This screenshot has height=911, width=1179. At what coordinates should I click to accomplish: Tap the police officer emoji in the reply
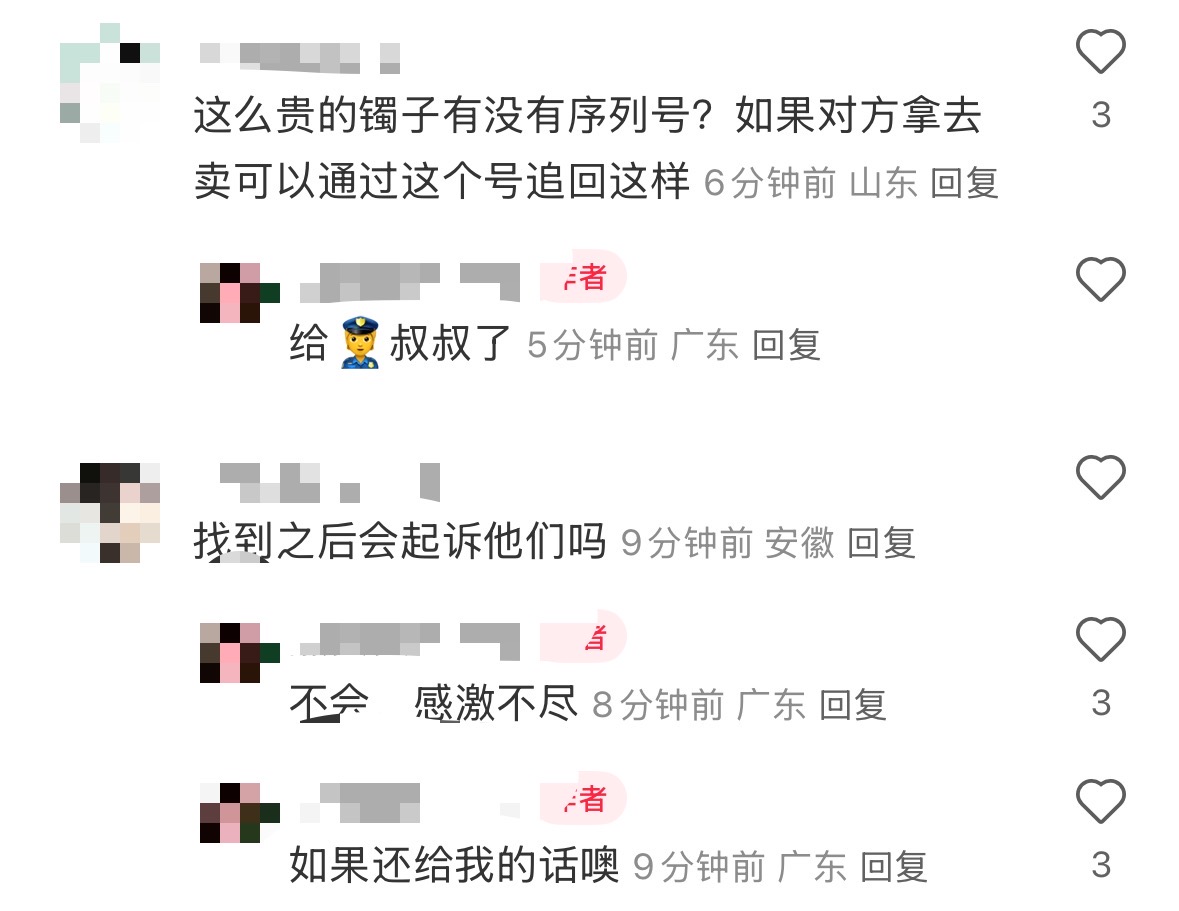(x=359, y=344)
